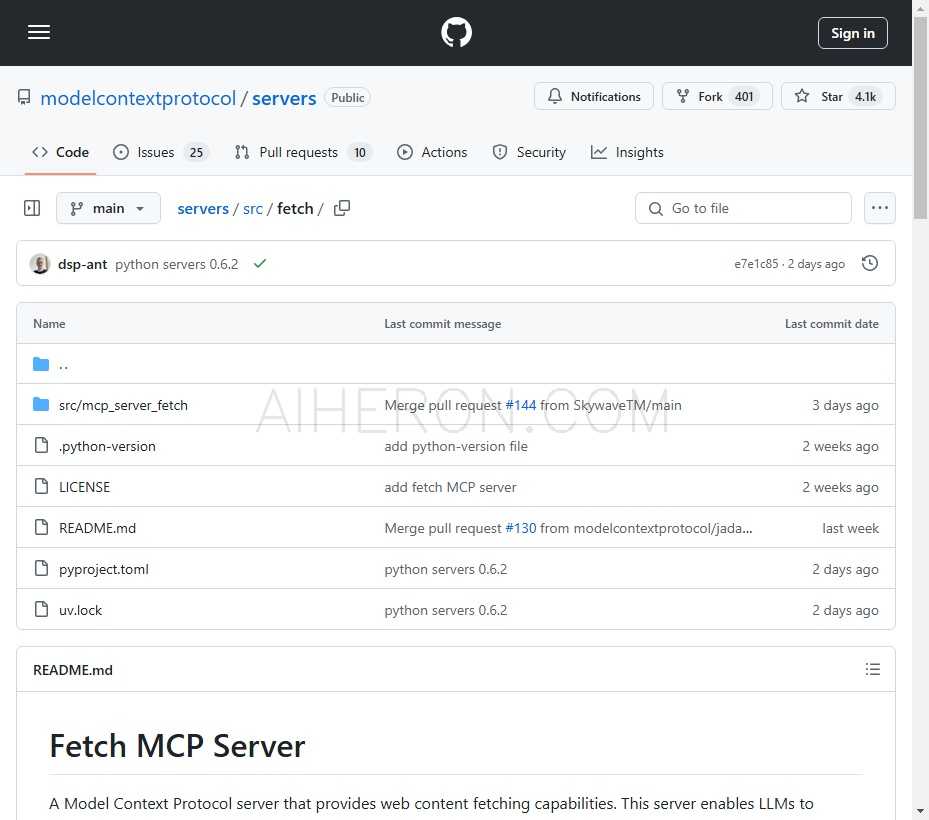
Task: Open the LICENSE file
Action: coord(84,487)
